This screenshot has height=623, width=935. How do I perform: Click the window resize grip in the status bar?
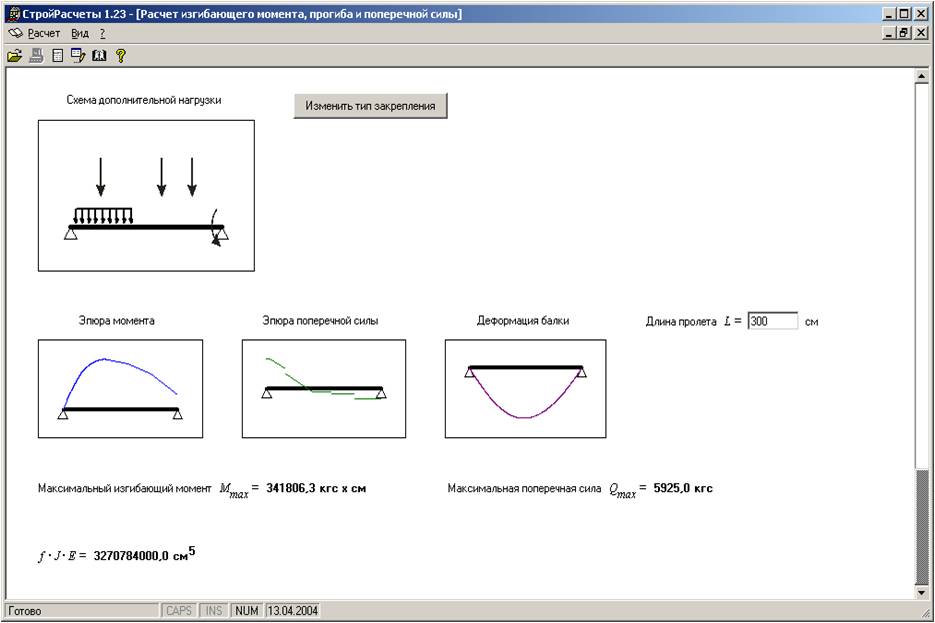[924, 612]
